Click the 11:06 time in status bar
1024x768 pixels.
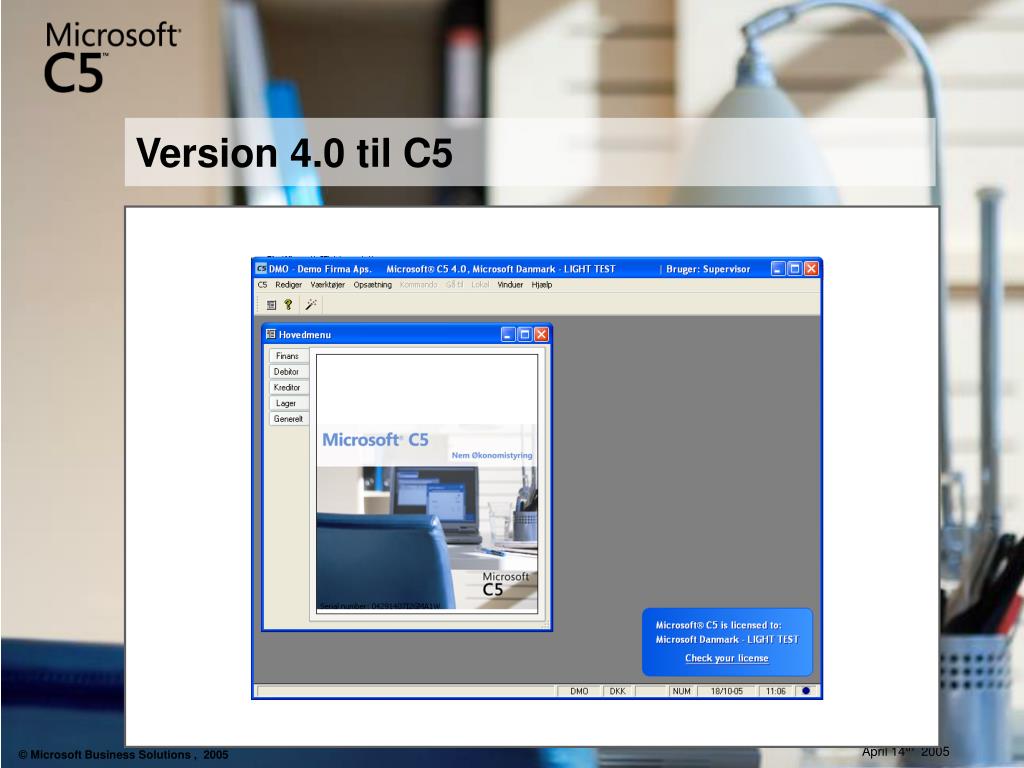tap(776, 691)
